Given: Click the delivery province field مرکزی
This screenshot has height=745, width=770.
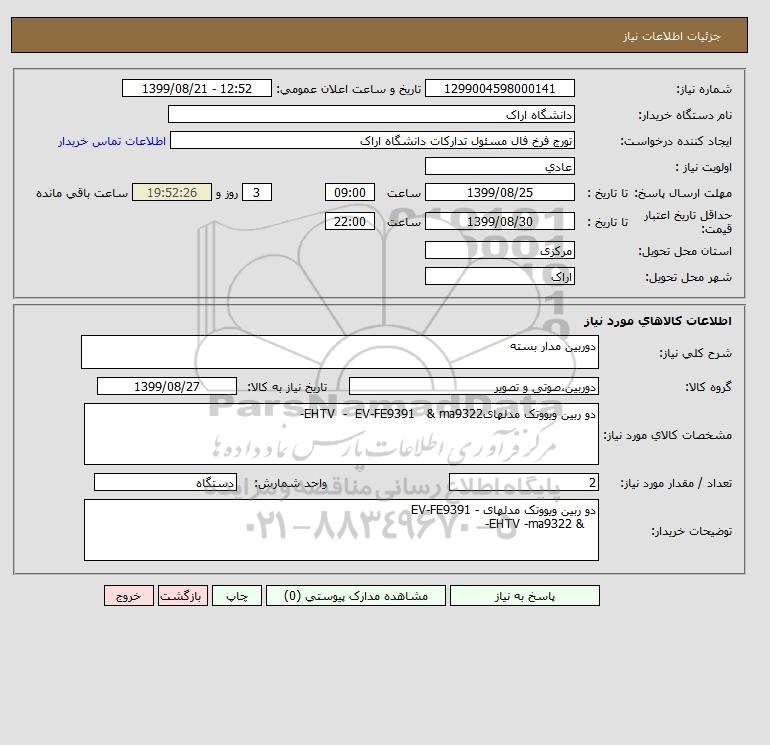Looking at the screenshot, I should [x=499, y=250].
